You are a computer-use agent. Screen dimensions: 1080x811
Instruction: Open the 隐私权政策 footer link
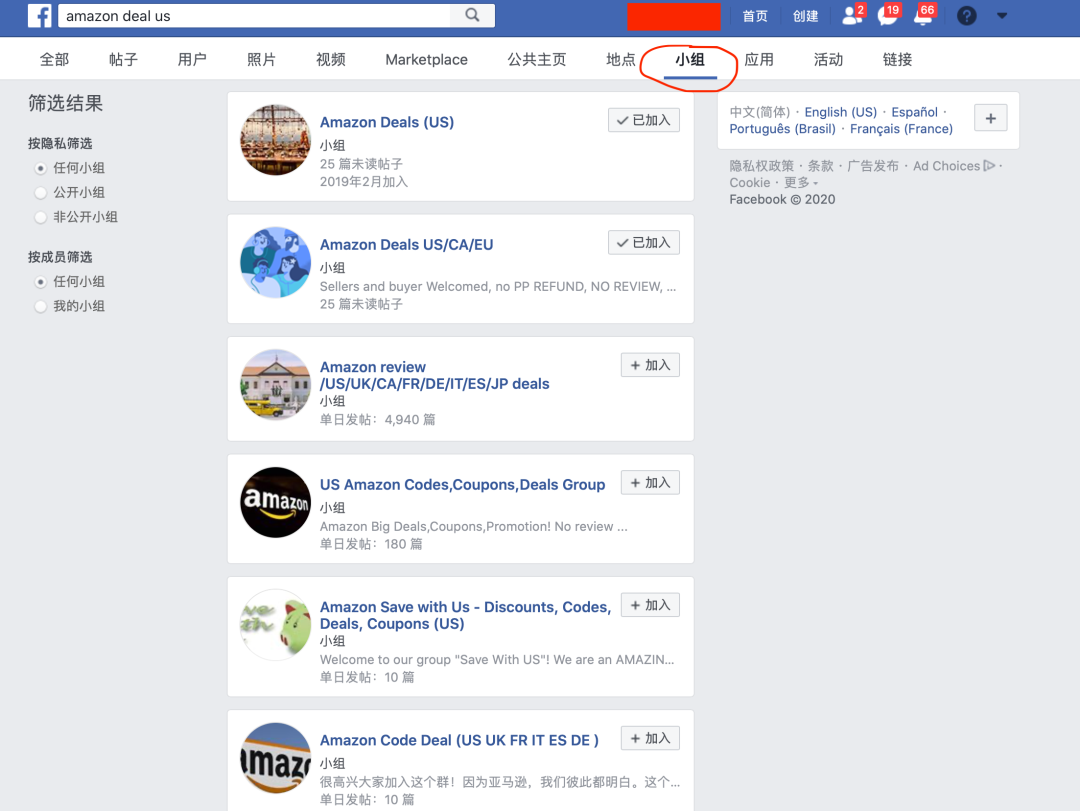coord(761,166)
